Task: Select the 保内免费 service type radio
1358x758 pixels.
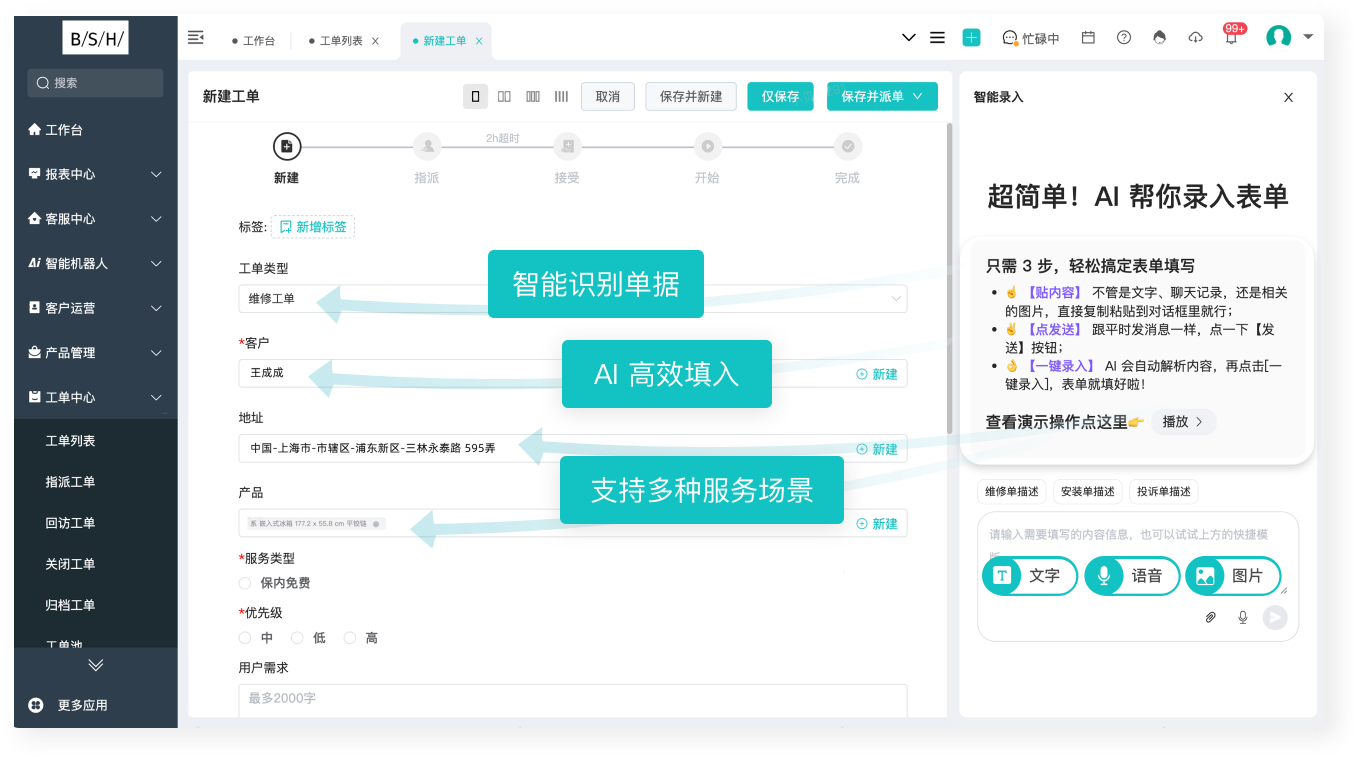Action: pyautogui.click(x=245, y=583)
